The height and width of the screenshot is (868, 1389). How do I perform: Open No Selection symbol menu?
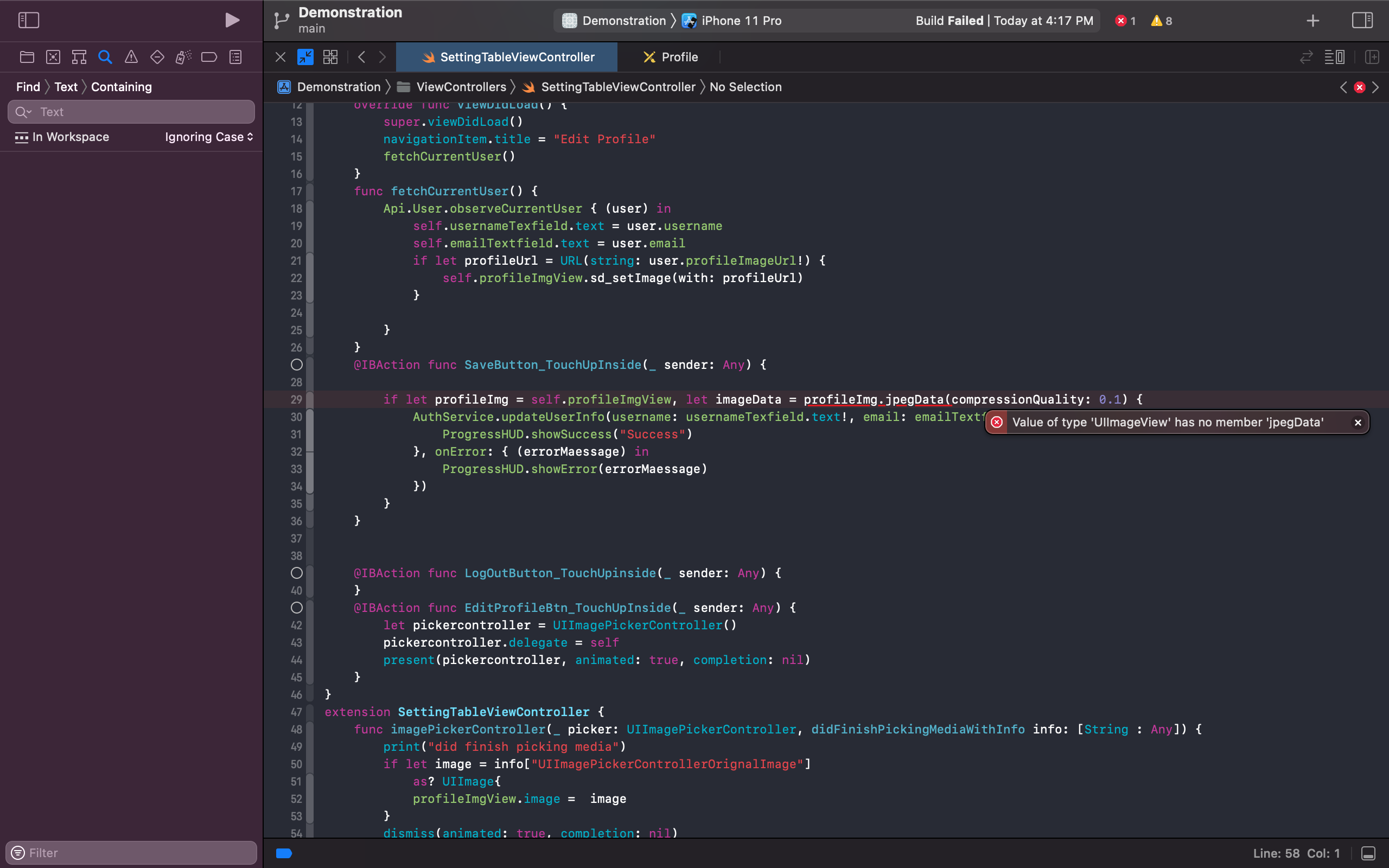[x=746, y=87]
